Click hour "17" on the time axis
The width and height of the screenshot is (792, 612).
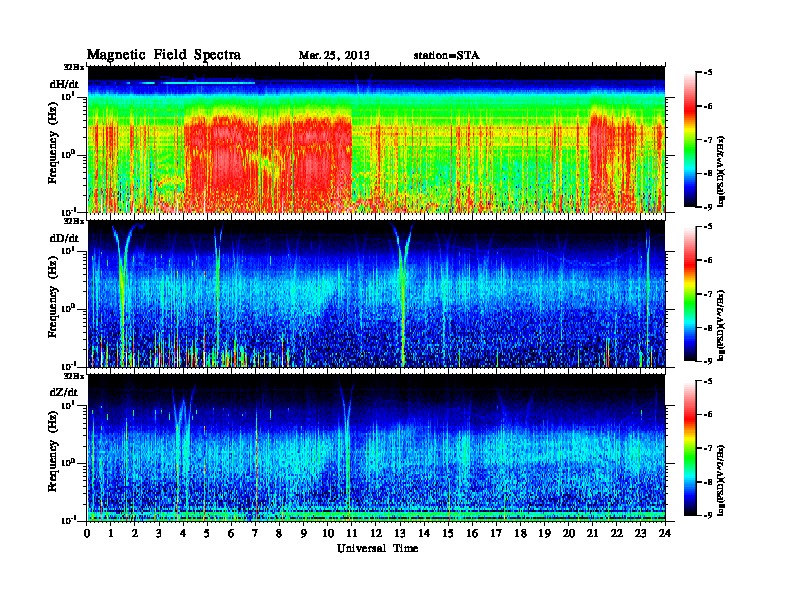[496, 533]
